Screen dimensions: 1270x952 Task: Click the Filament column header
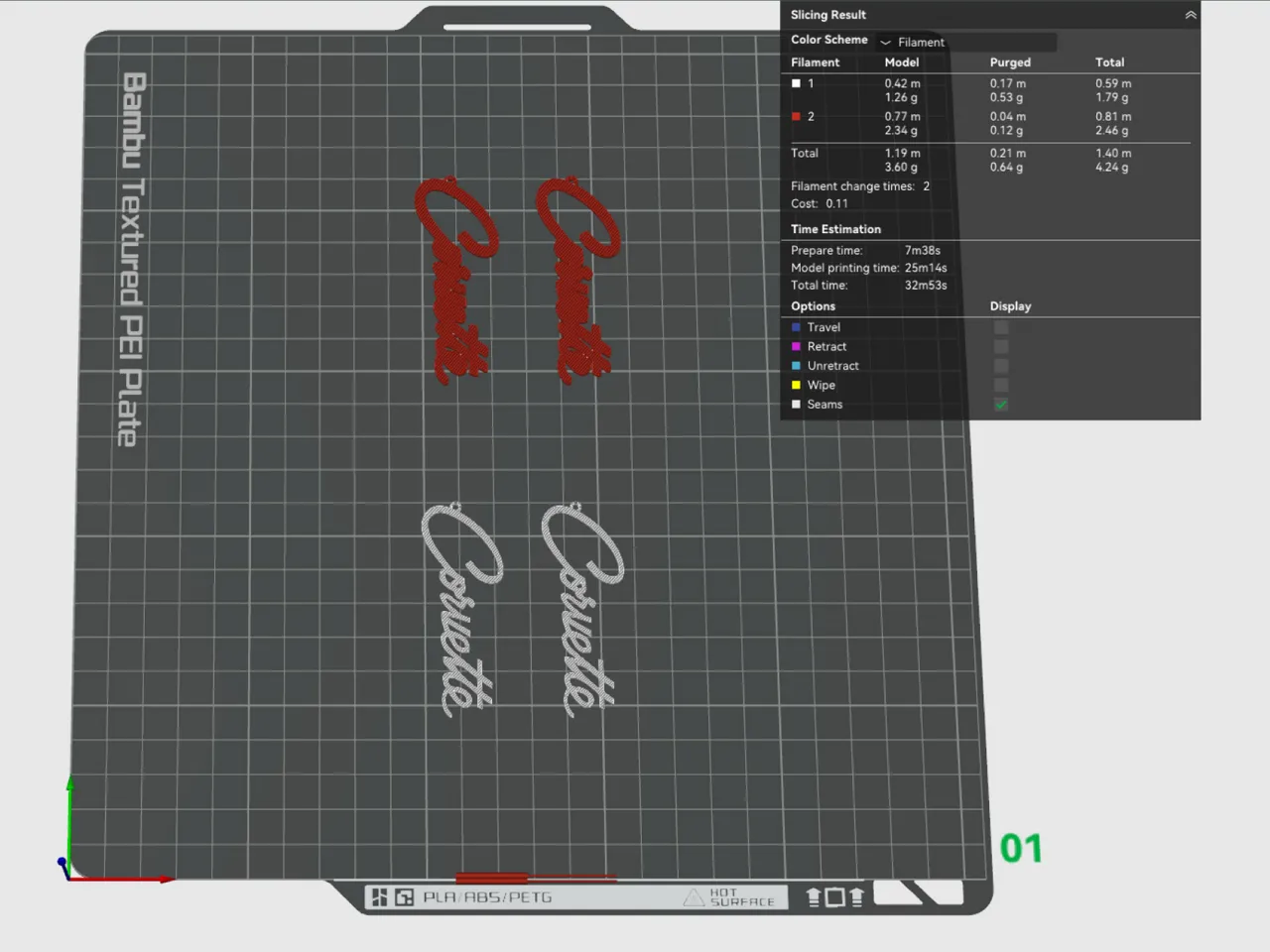(815, 62)
